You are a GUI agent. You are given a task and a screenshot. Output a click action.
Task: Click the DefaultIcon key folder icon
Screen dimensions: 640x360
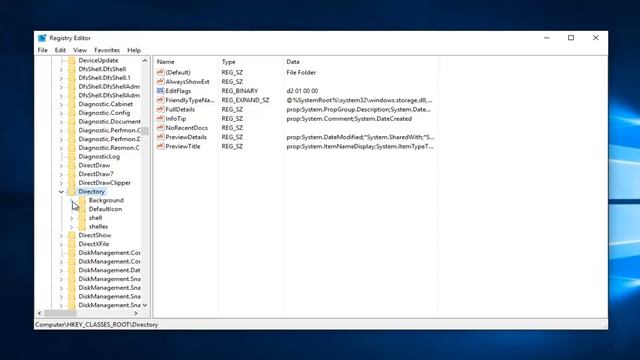click(82, 209)
